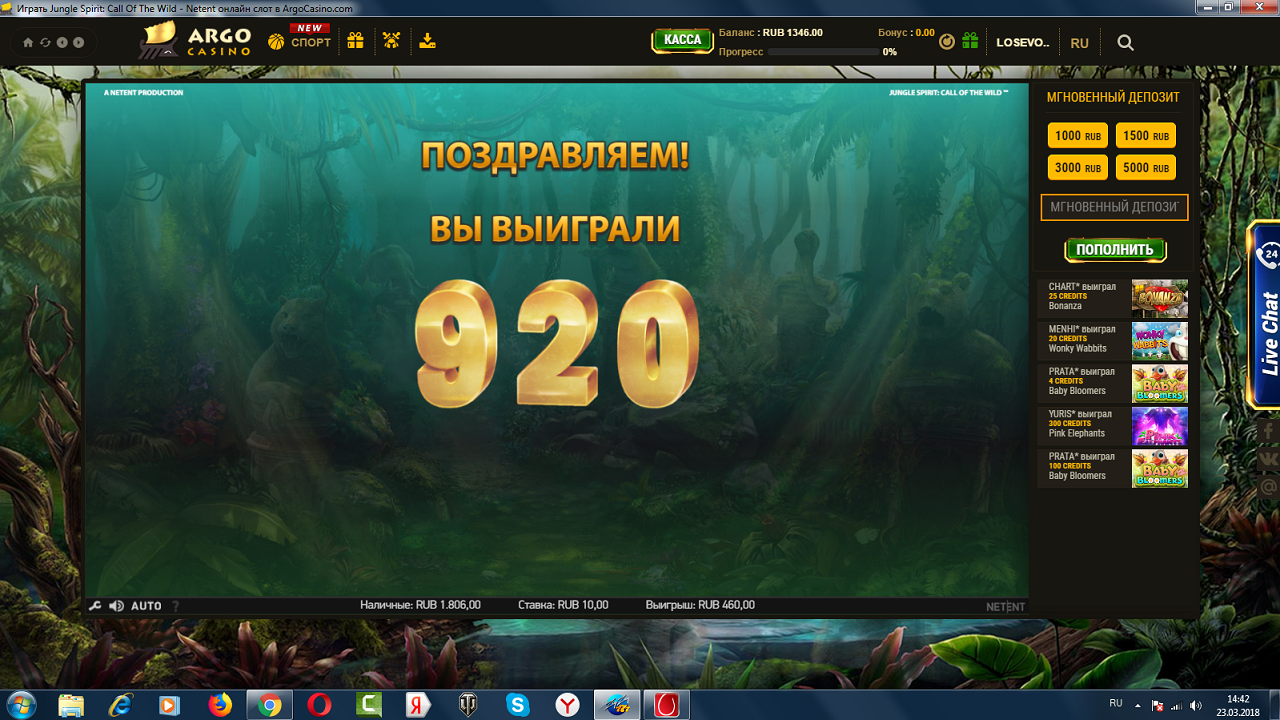Image resolution: width=1280 pixels, height=720 pixels.
Task: Open the site search magnifier
Action: coord(1125,43)
